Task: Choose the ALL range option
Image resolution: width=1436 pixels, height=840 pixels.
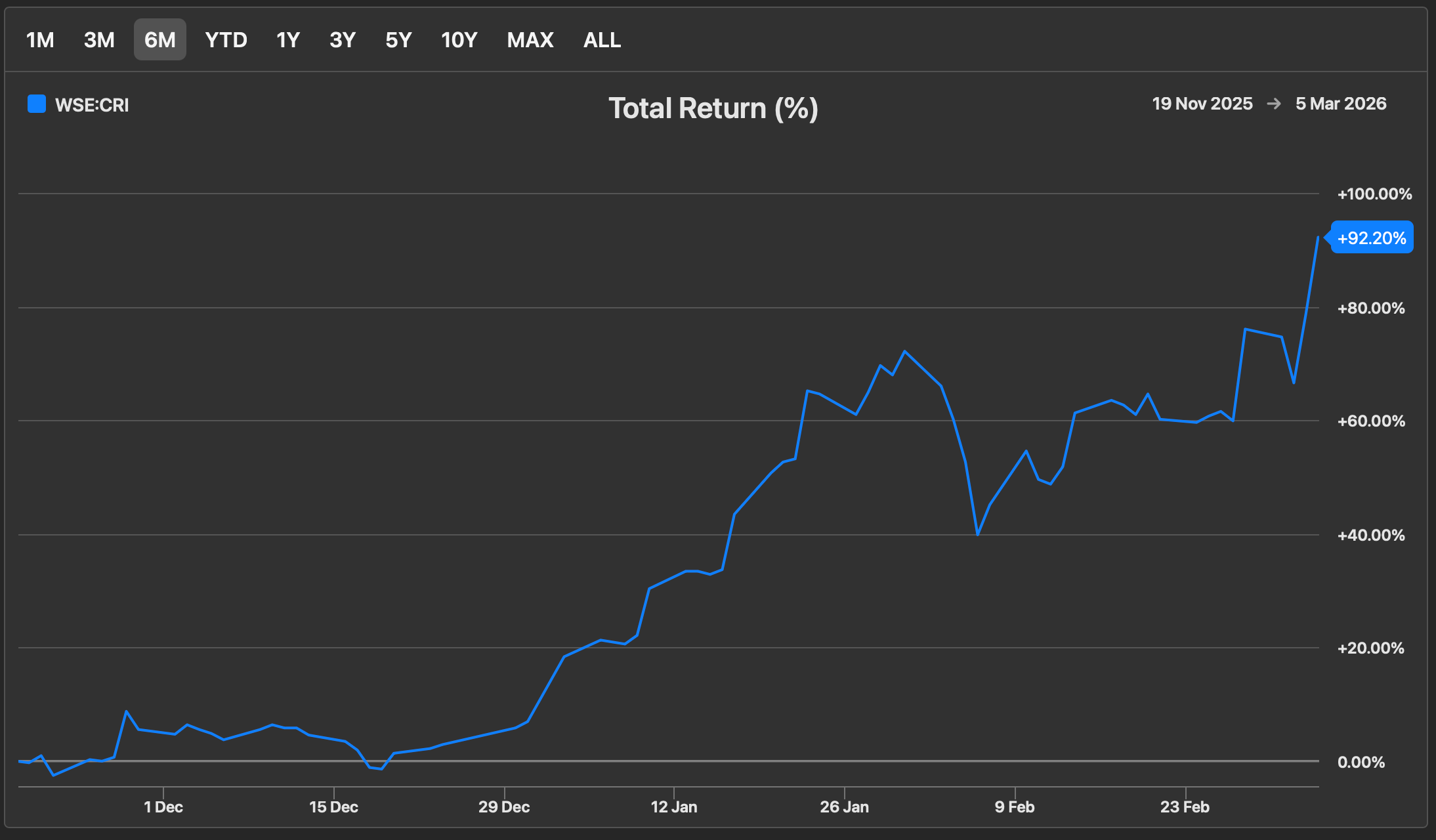Action: 602,40
